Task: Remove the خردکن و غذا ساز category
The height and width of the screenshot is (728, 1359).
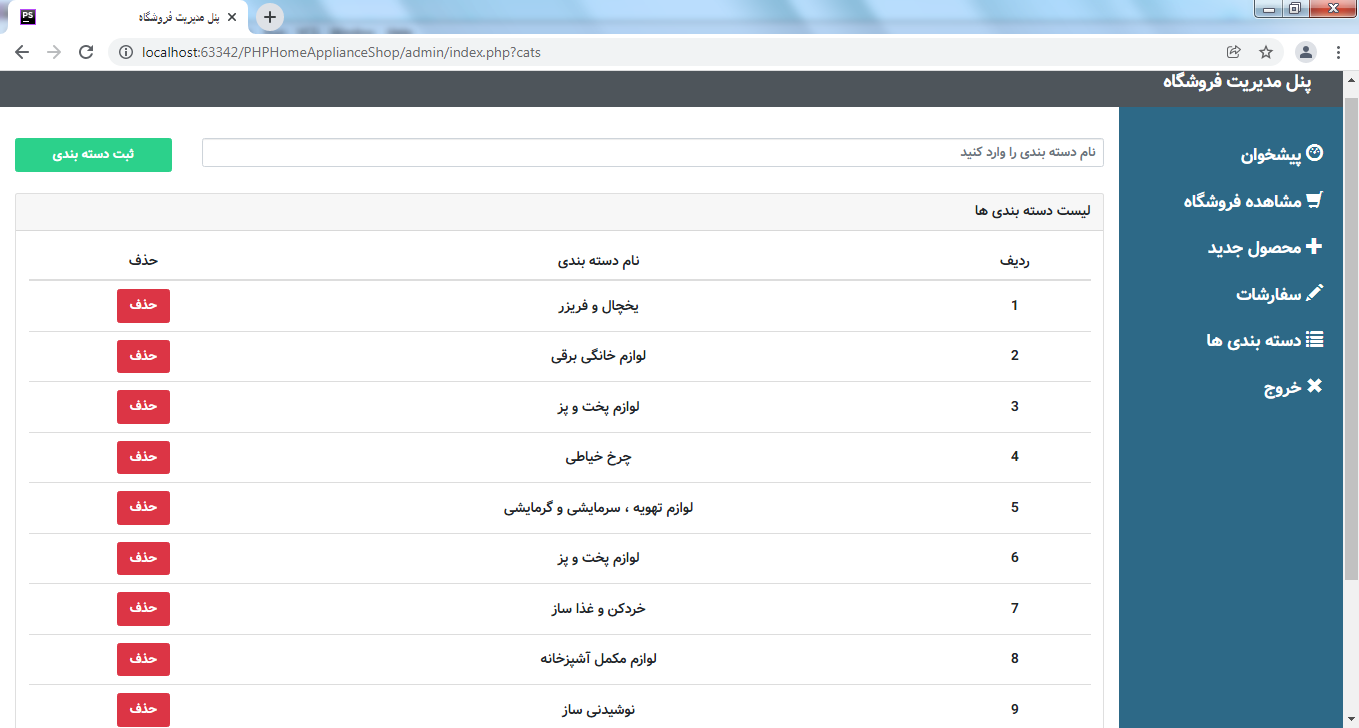Action: tap(143, 608)
